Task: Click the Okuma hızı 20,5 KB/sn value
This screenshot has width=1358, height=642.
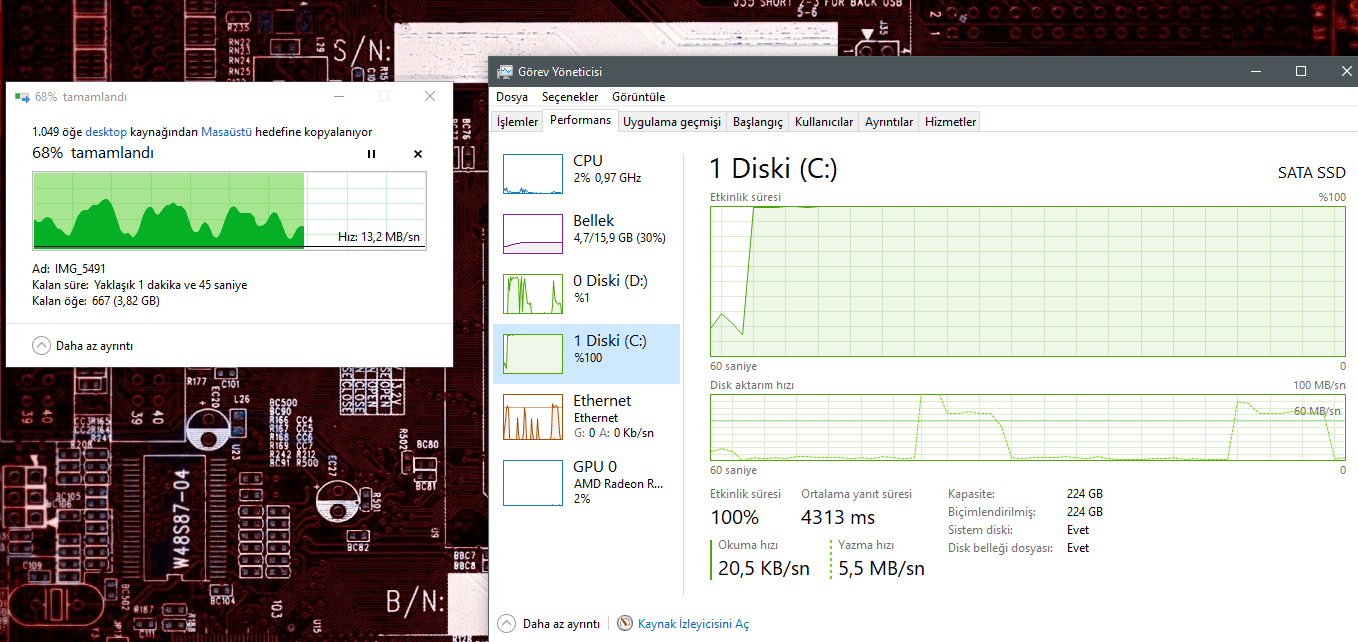Action: 764,568
